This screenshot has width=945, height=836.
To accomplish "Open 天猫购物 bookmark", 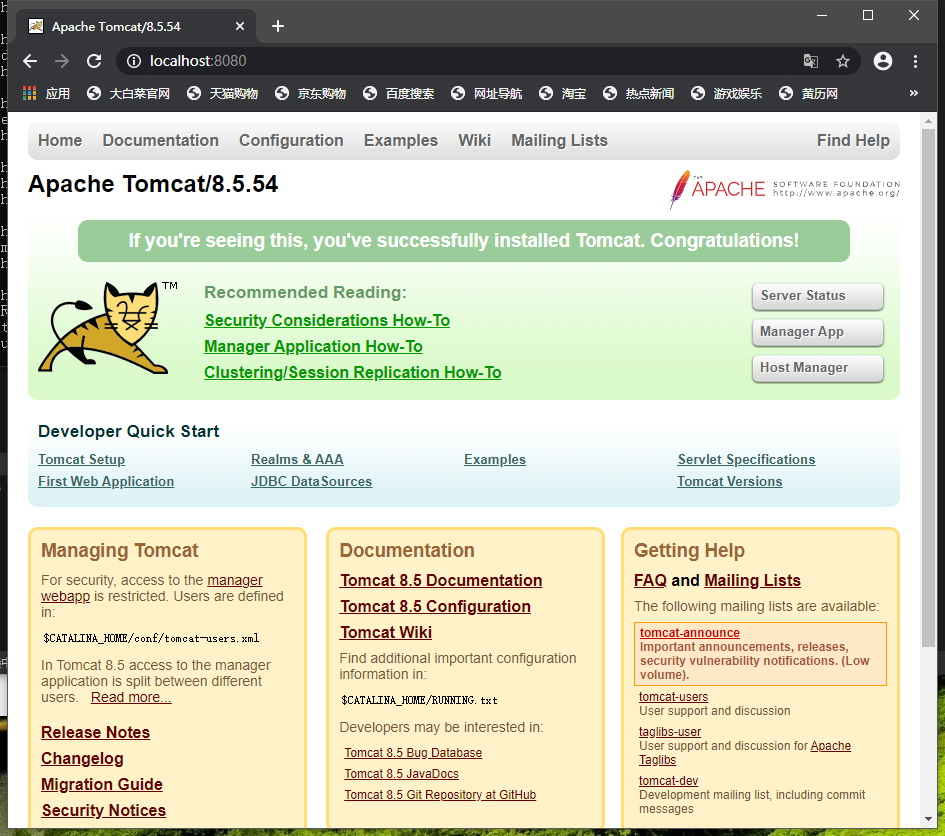I will (222, 93).
